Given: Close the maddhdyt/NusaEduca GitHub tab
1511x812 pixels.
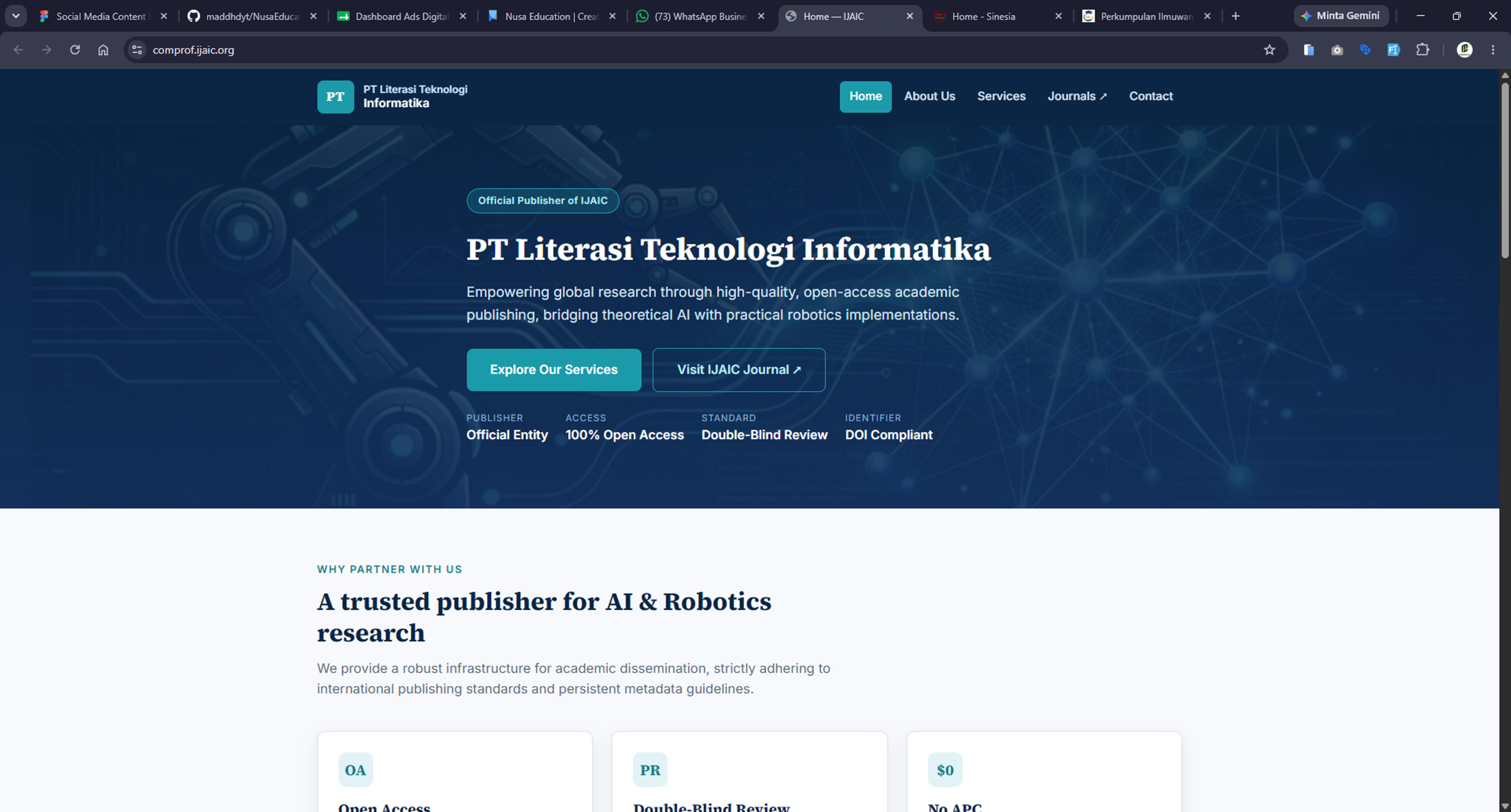Looking at the screenshot, I should [x=313, y=17].
